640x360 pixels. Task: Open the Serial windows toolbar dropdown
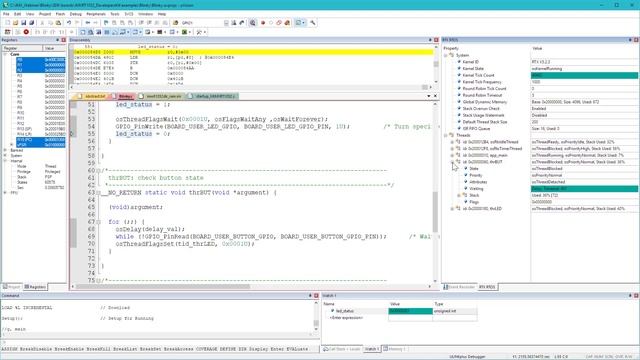click(153, 32)
